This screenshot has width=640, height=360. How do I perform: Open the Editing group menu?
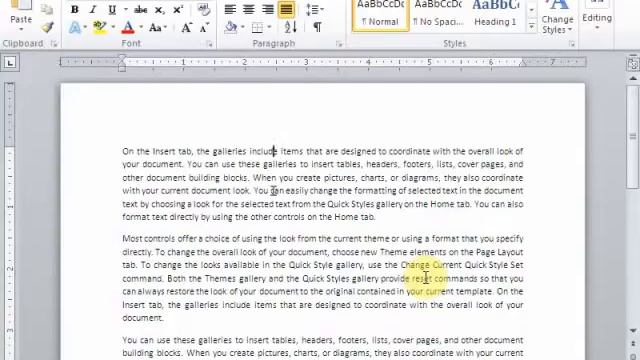coord(597,17)
